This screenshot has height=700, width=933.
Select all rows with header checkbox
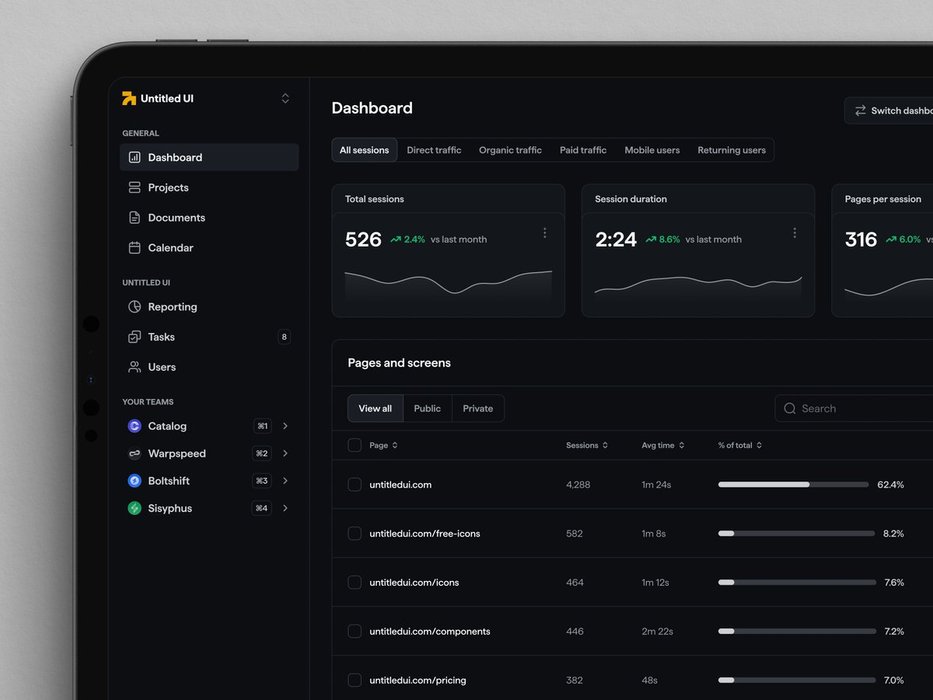point(354,445)
